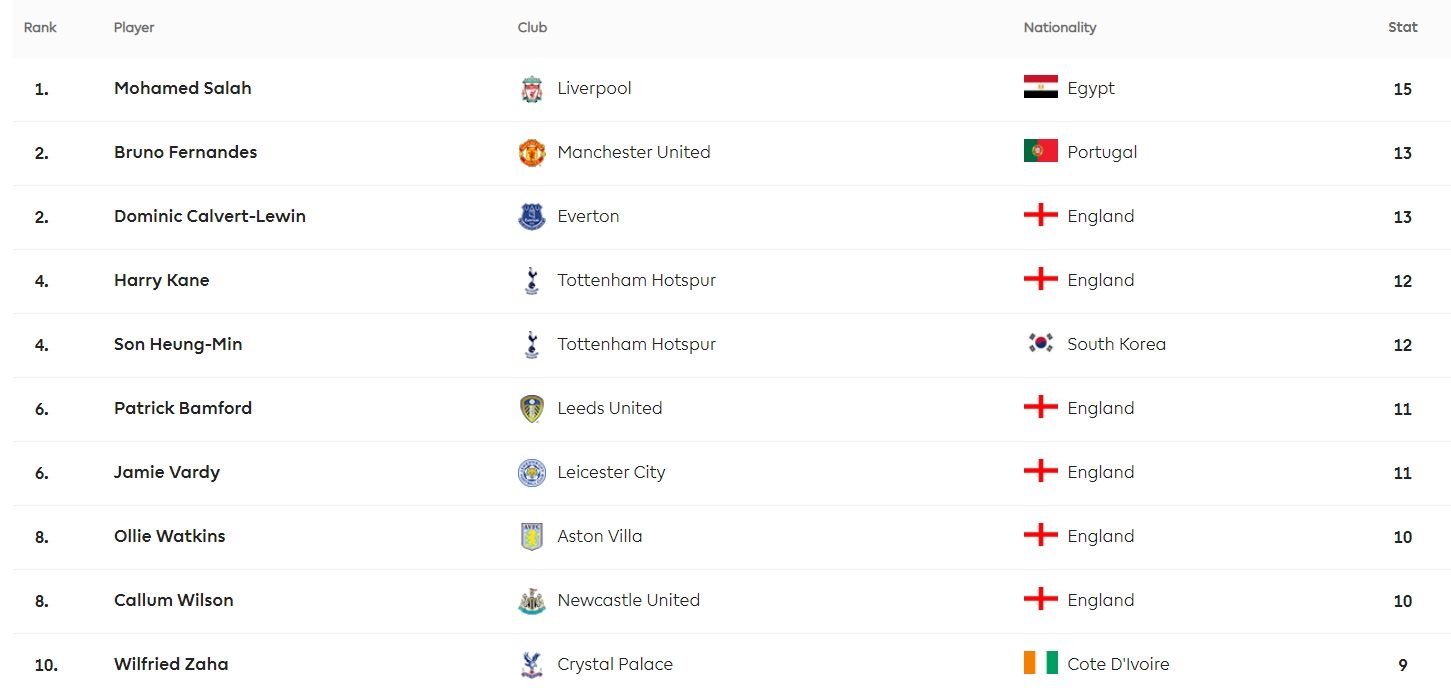The image size is (1451, 696).
Task: Click the Newcastle United crest icon
Action: tap(532, 601)
